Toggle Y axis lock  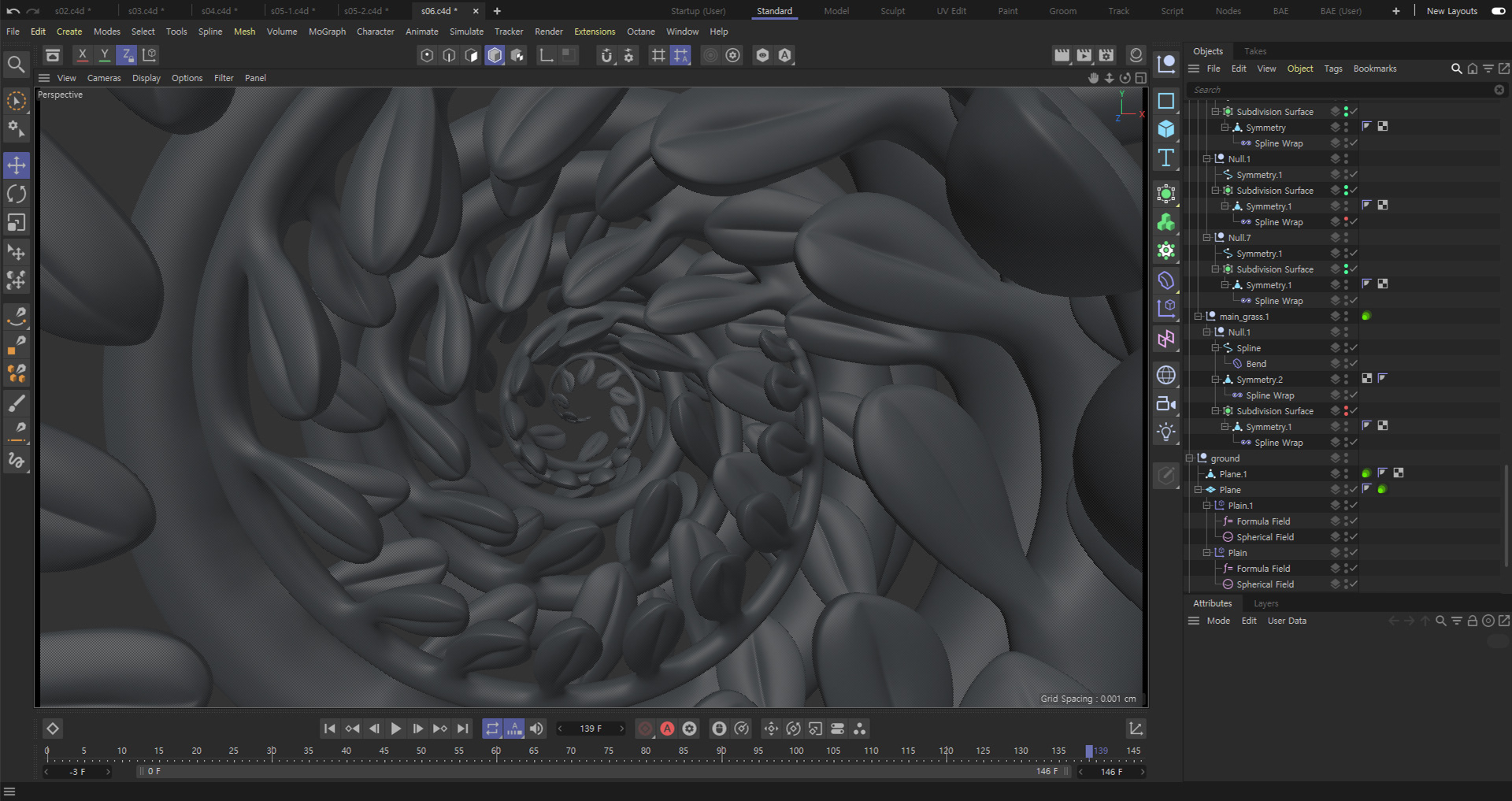coord(104,55)
